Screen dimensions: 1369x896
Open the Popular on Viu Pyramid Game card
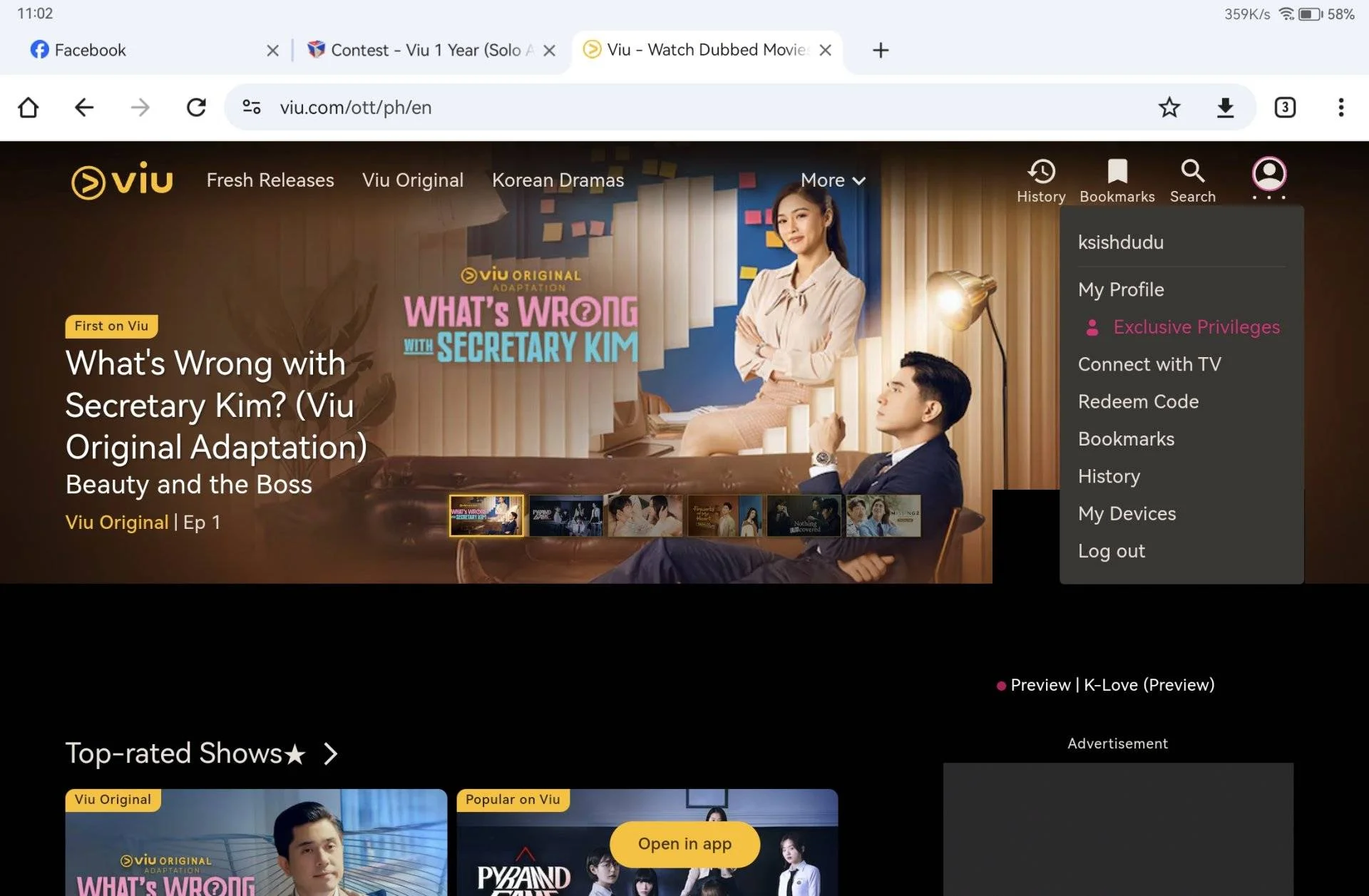(x=647, y=842)
